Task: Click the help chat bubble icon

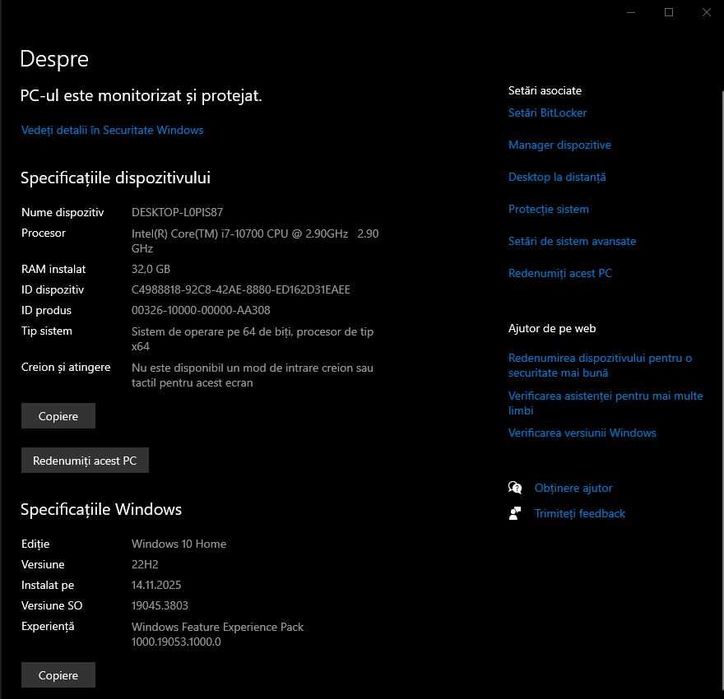Action: click(515, 488)
